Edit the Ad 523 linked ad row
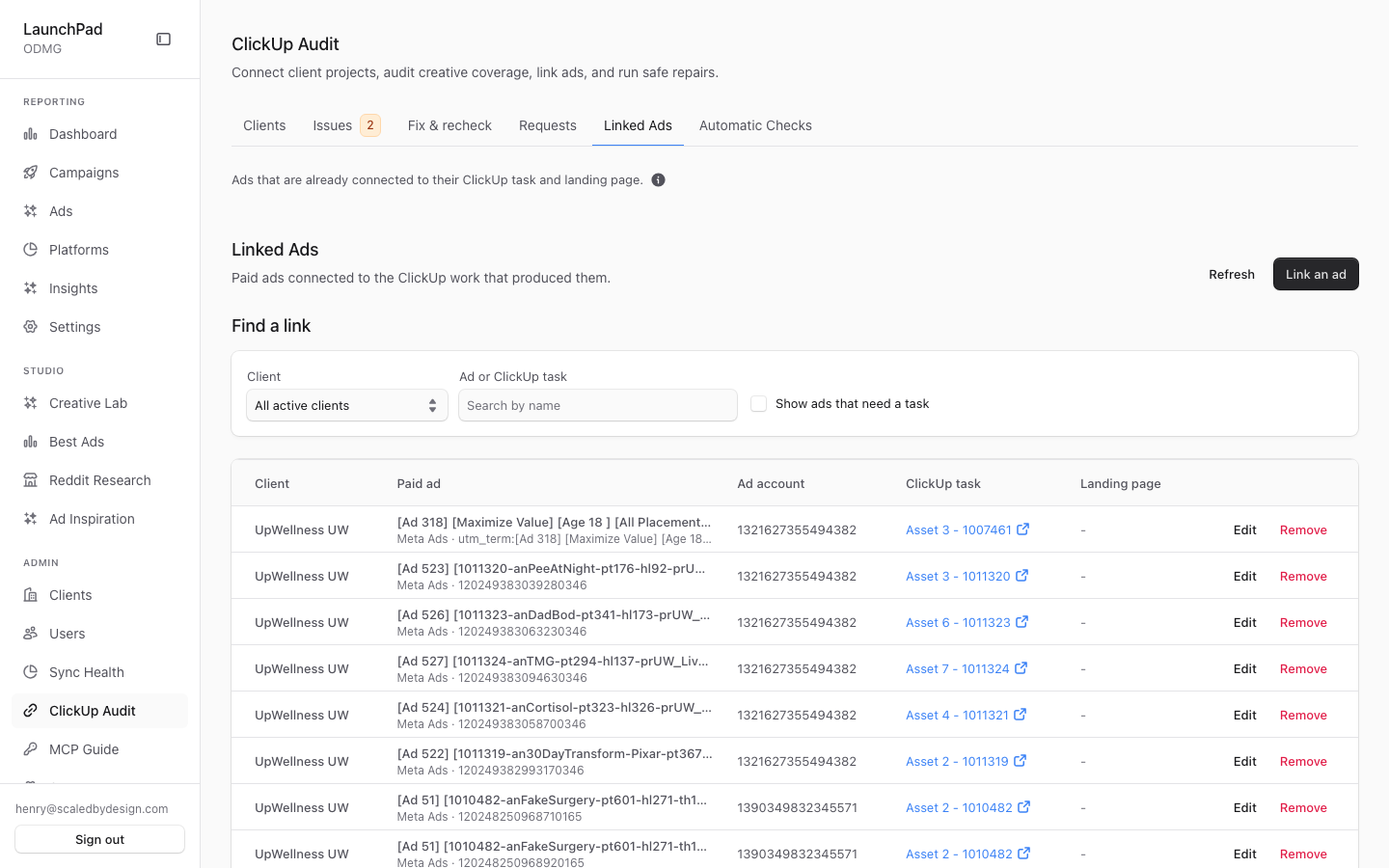The image size is (1389, 868). [x=1244, y=576]
